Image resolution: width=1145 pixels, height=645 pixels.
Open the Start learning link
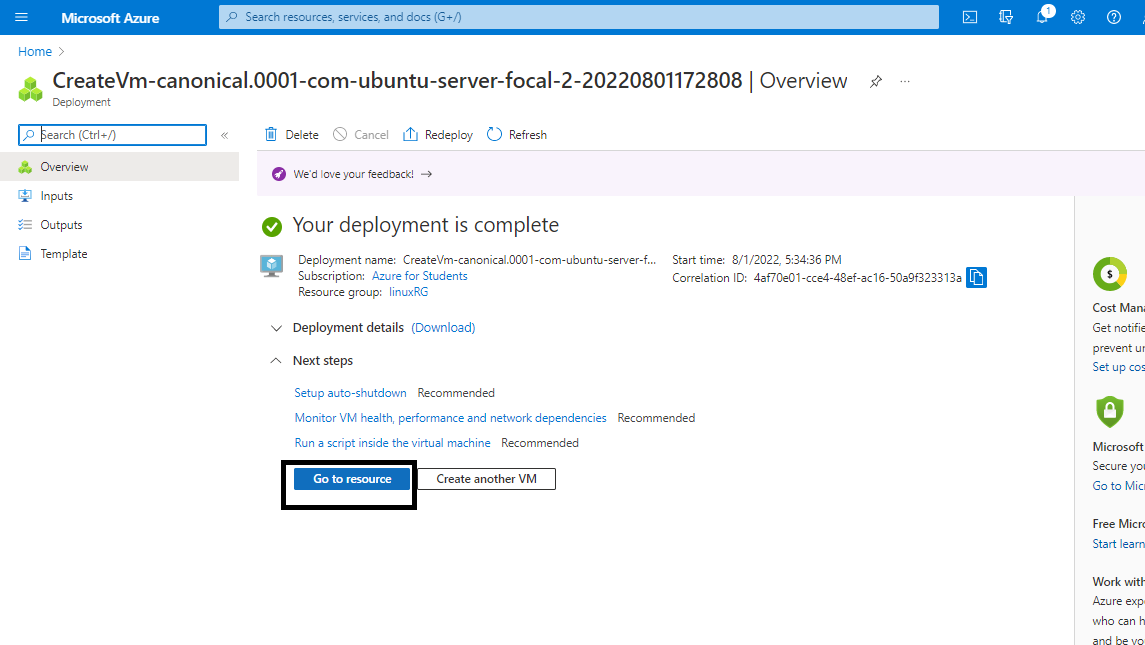pyautogui.click(x=1119, y=544)
